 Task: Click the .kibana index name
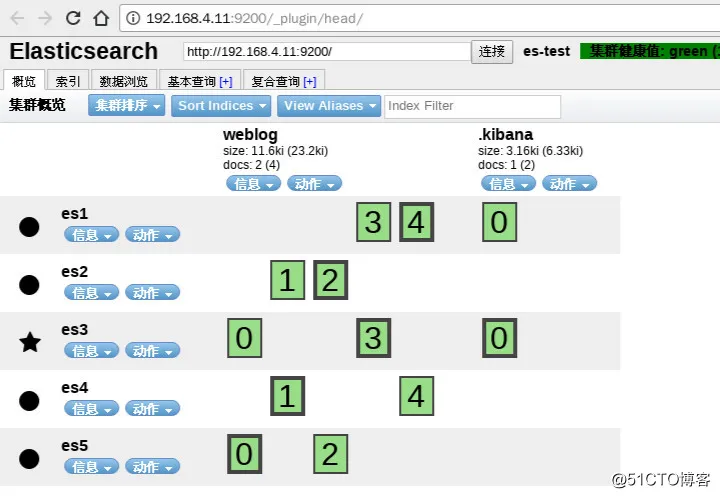coord(506,134)
